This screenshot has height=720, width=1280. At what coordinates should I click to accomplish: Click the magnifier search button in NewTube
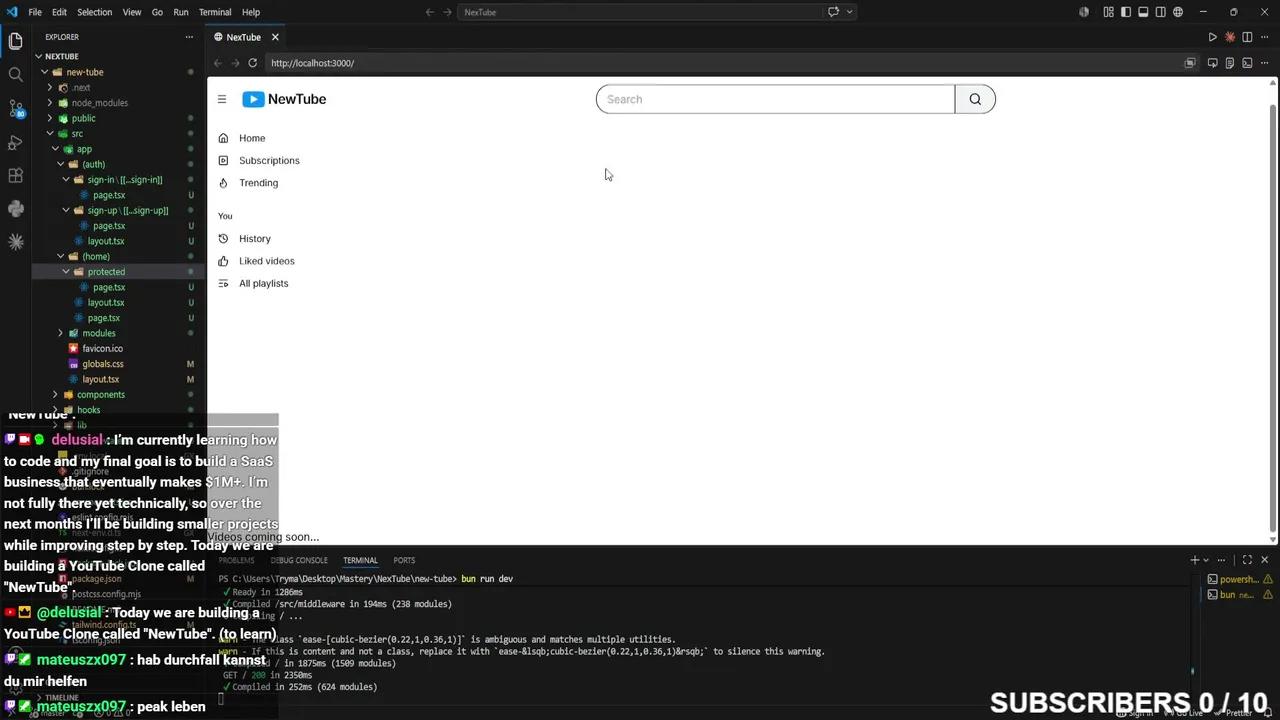point(975,99)
